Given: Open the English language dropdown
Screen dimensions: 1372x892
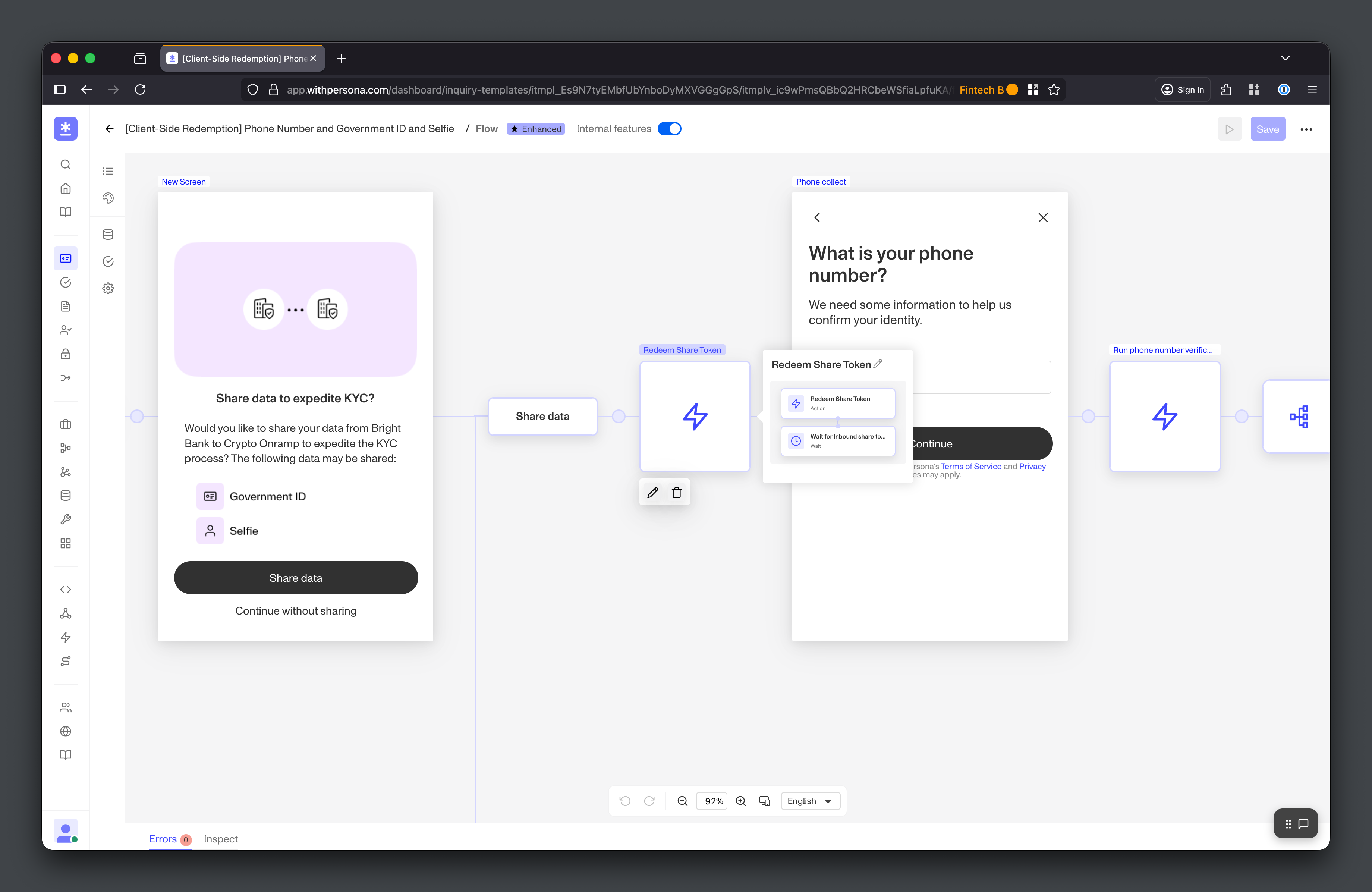Looking at the screenshot, I should click(809, 801).
